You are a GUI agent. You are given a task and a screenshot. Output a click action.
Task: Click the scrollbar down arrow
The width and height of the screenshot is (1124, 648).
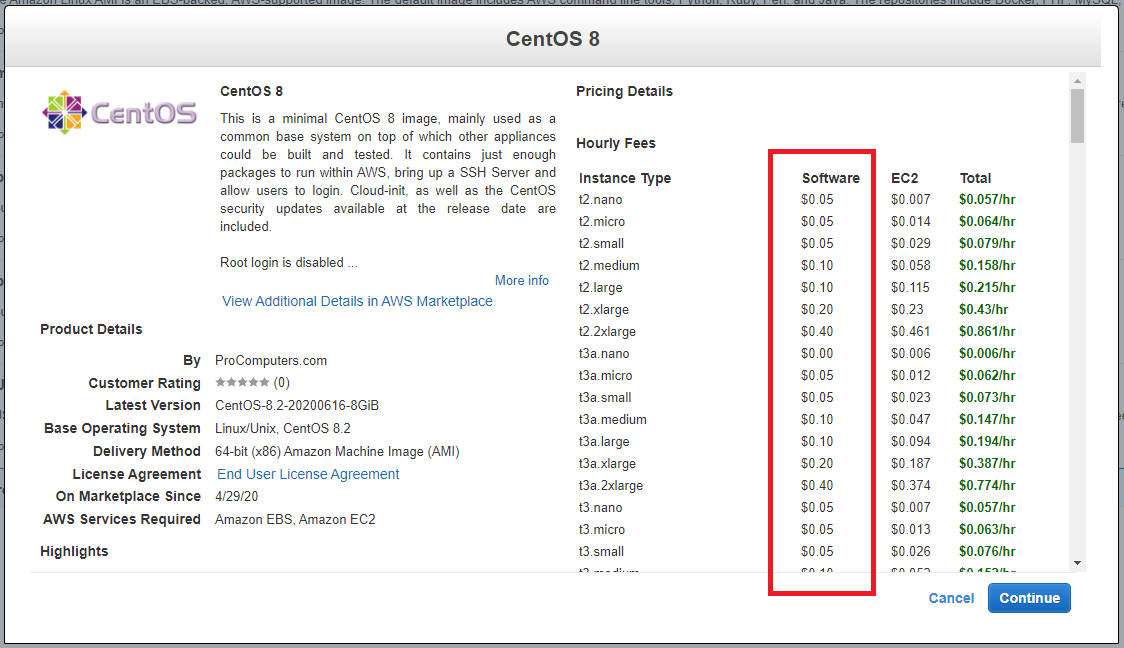pos(1077,563)
